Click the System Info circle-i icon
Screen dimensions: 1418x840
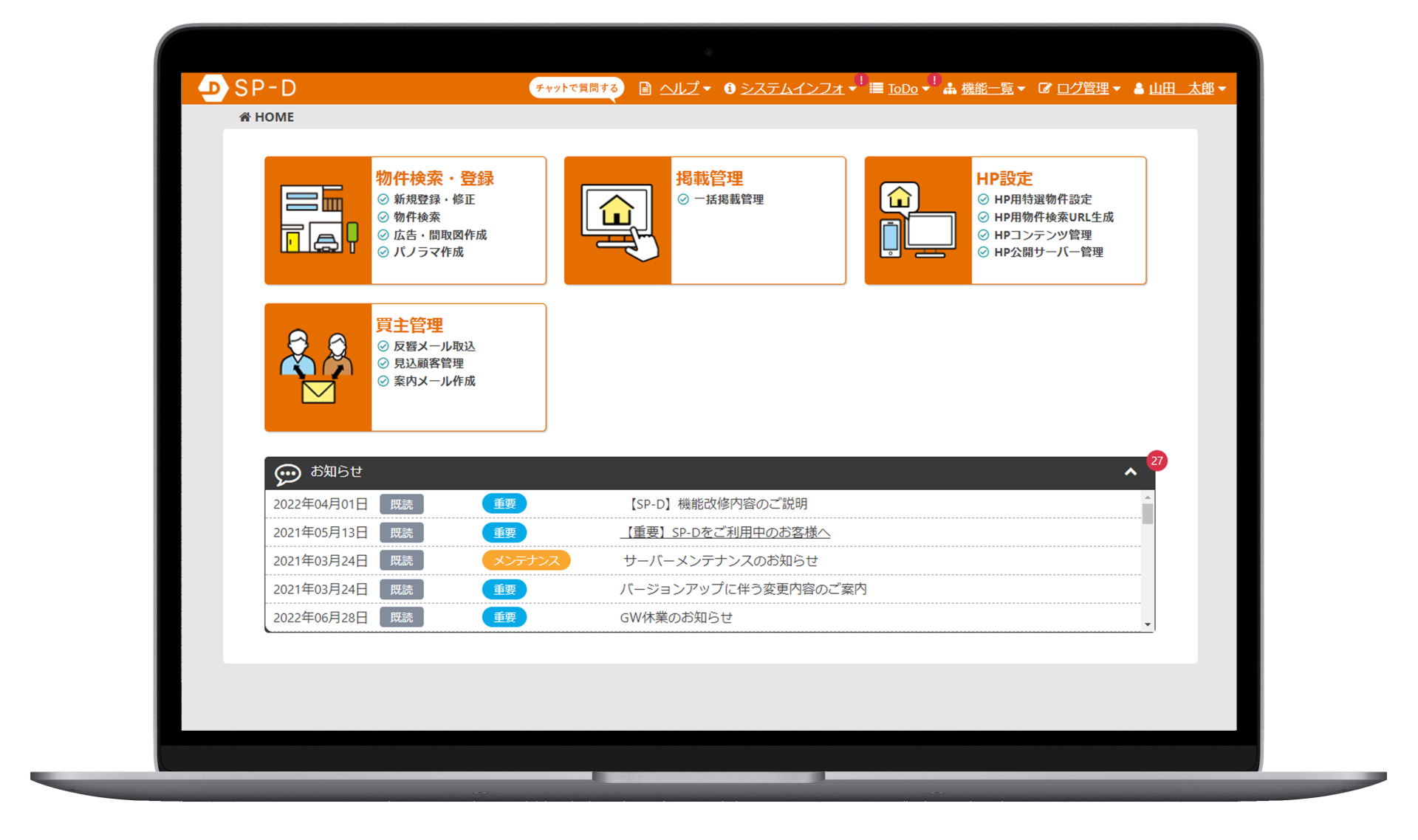point(730,89)
